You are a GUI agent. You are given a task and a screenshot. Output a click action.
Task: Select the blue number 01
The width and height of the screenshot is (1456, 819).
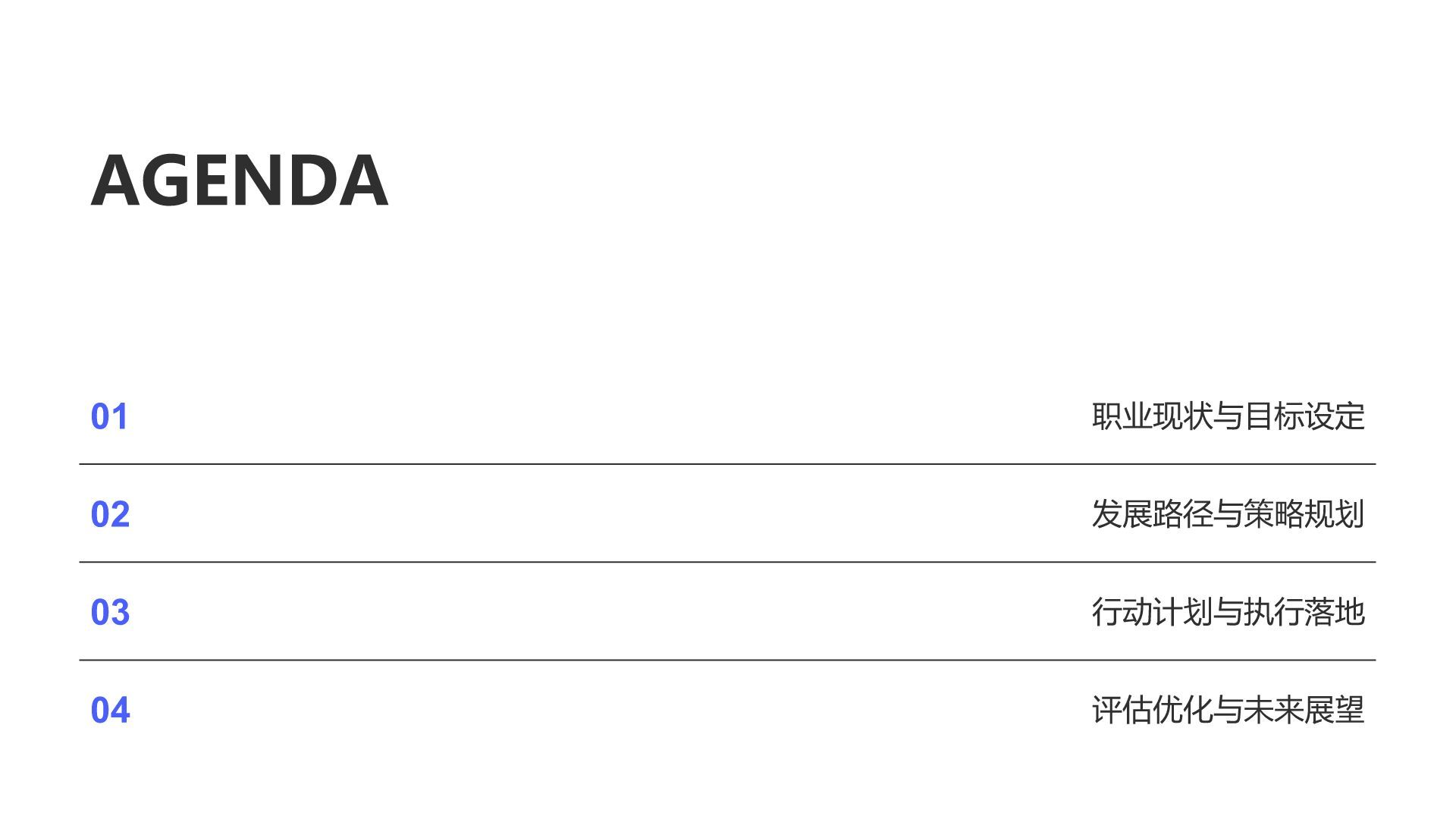pyautogui.click(x=109, y=416)
